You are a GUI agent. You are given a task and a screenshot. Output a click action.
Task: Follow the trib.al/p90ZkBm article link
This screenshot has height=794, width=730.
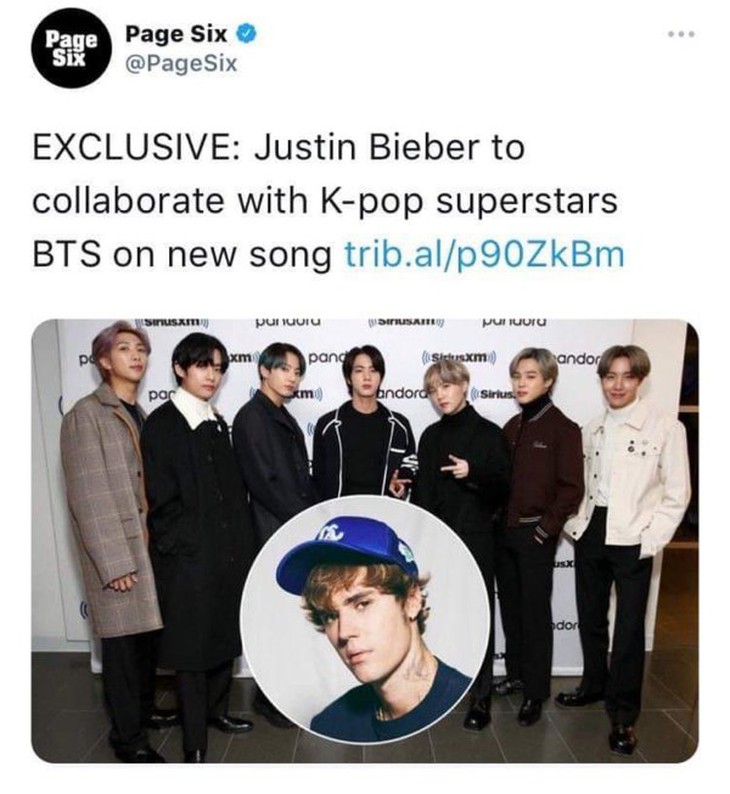point(484,253)
